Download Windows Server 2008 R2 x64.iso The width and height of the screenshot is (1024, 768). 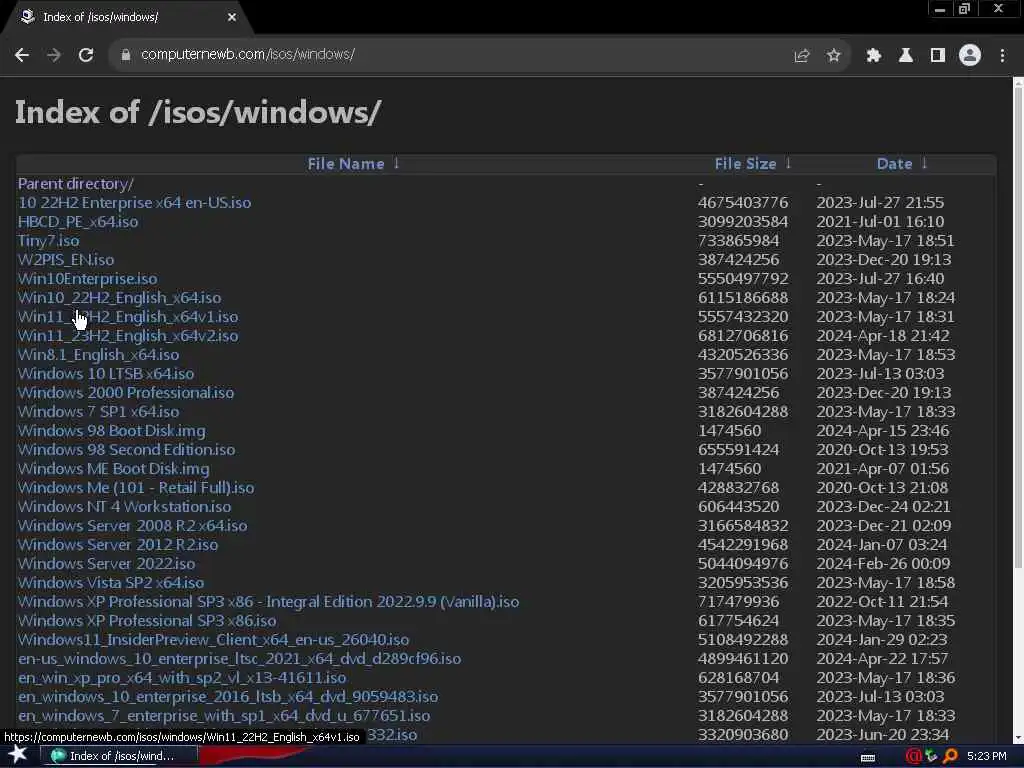click(x=133, y=526)
